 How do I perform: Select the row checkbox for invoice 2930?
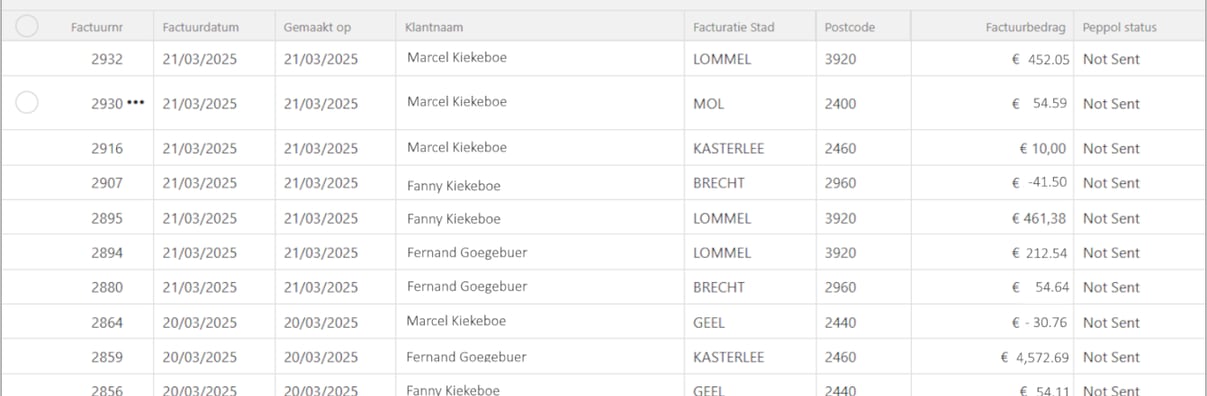27,102
